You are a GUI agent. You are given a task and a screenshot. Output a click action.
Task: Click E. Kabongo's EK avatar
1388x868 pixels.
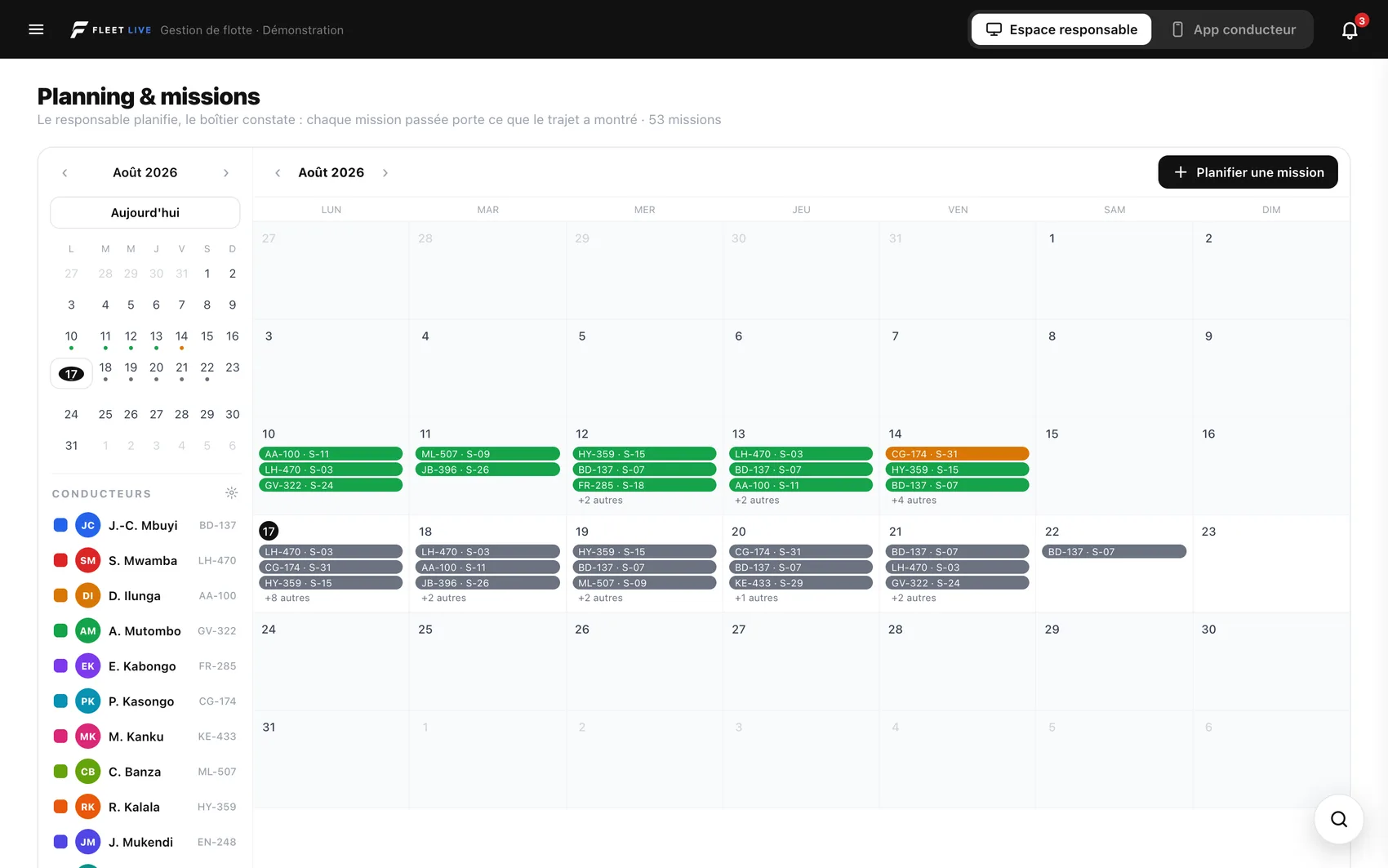[x=88, y=665]
